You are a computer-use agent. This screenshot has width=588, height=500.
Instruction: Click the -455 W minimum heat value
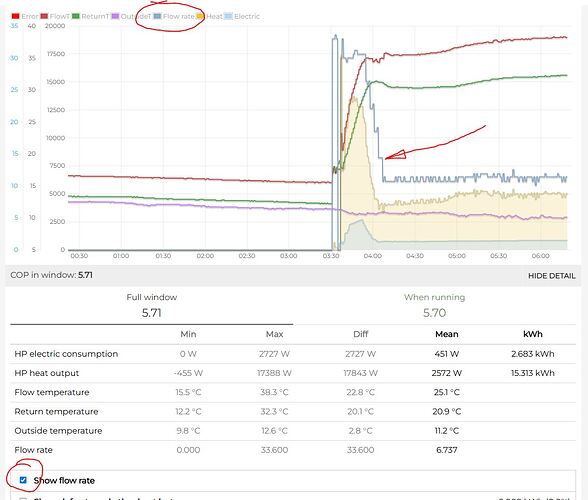tap(188, 373)
